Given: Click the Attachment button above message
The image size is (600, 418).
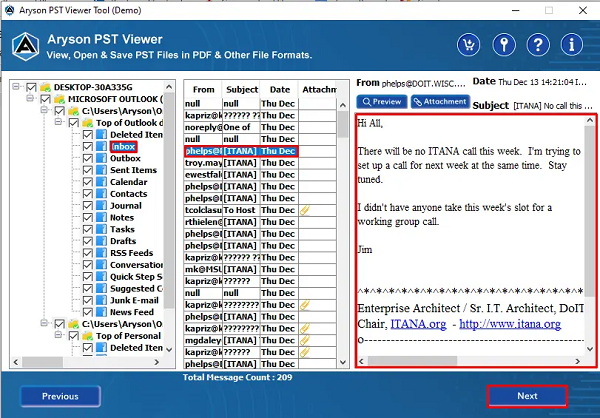Looking at the screenshot, I should click(x=440, y=102).
